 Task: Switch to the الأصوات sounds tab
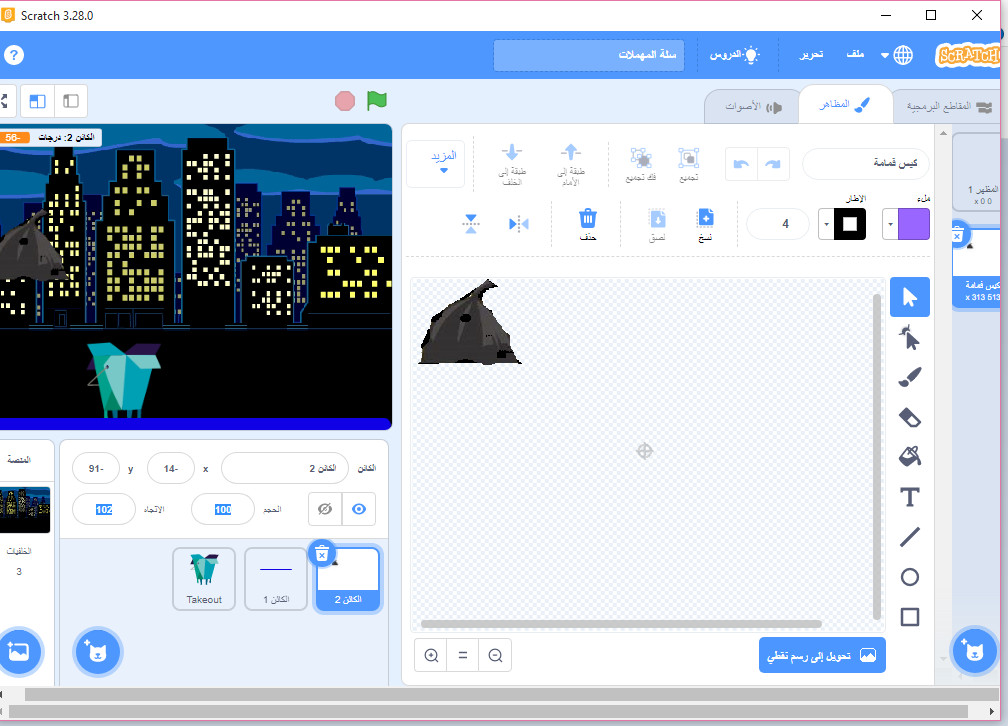[753, 106]
